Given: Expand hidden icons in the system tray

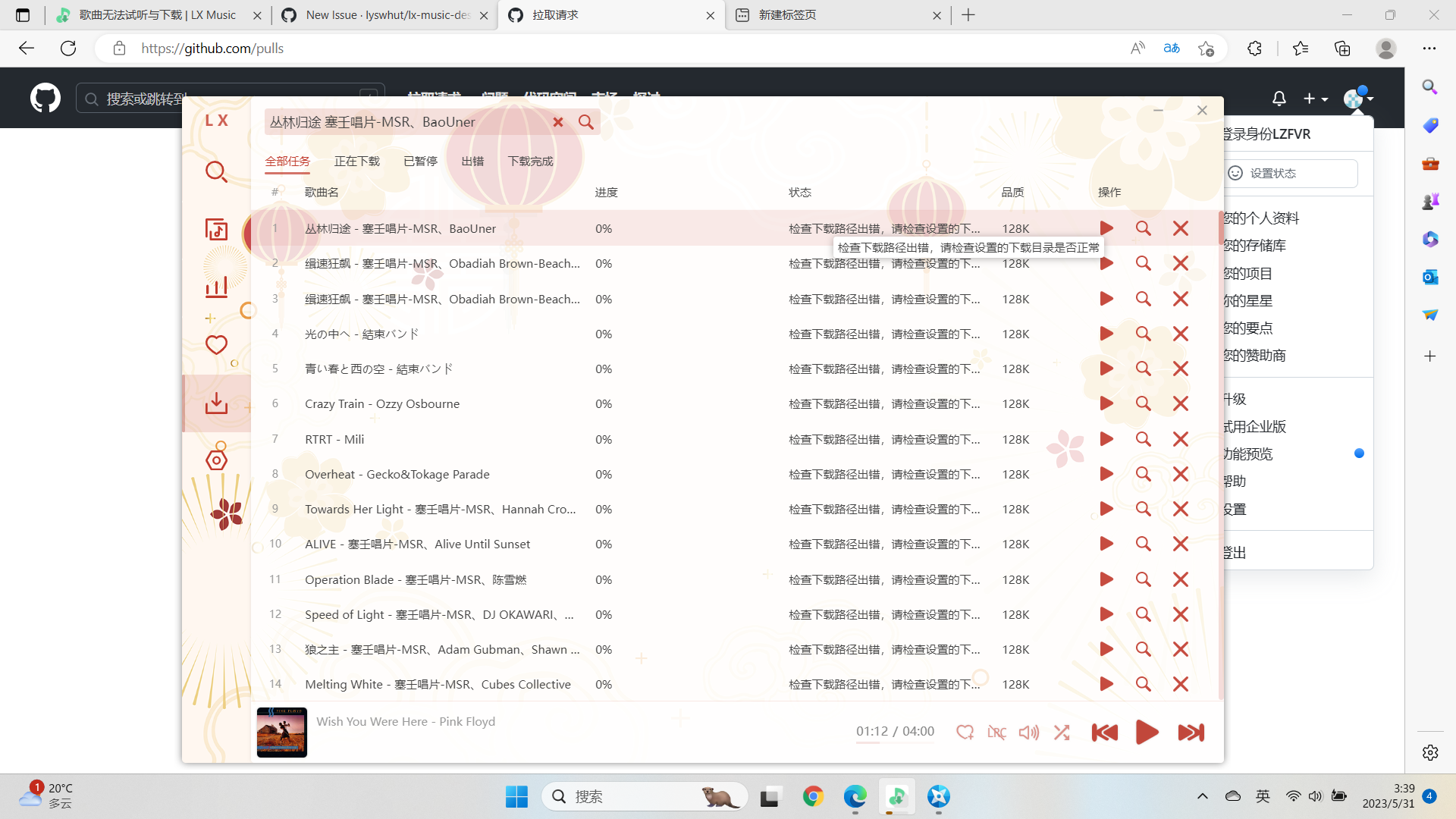Looking at the screenshot, I should [1203, 796].
